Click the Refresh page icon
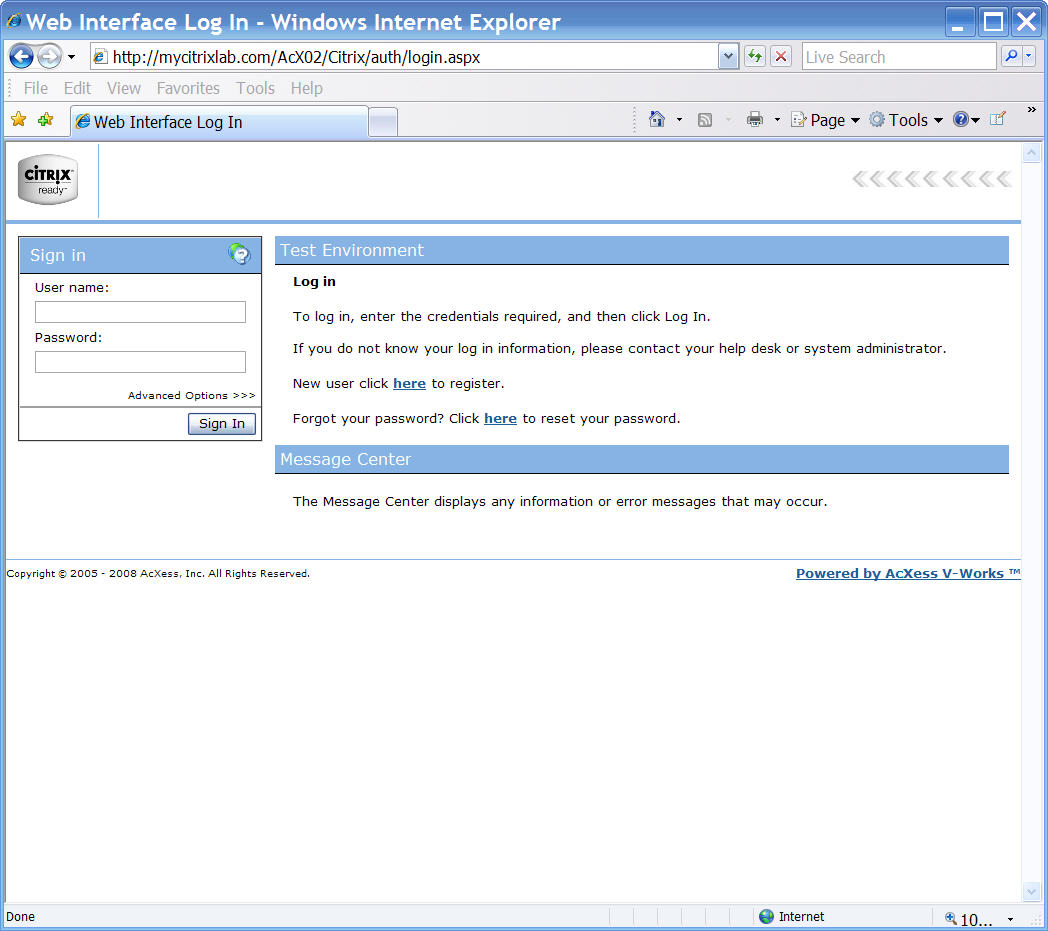This screenshot has width=1048, height=931. 755,57
